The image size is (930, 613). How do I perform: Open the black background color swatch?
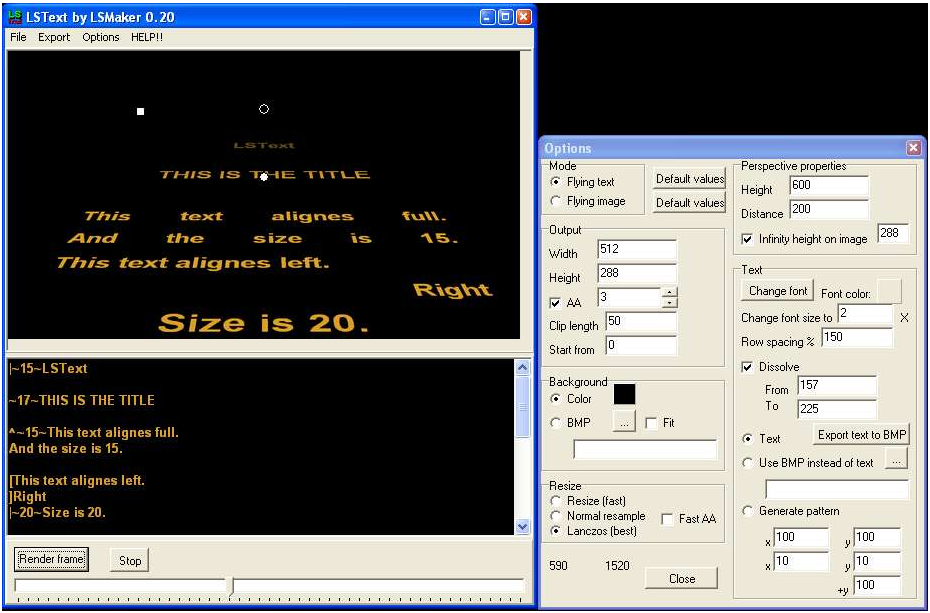(x=624, y=394)
